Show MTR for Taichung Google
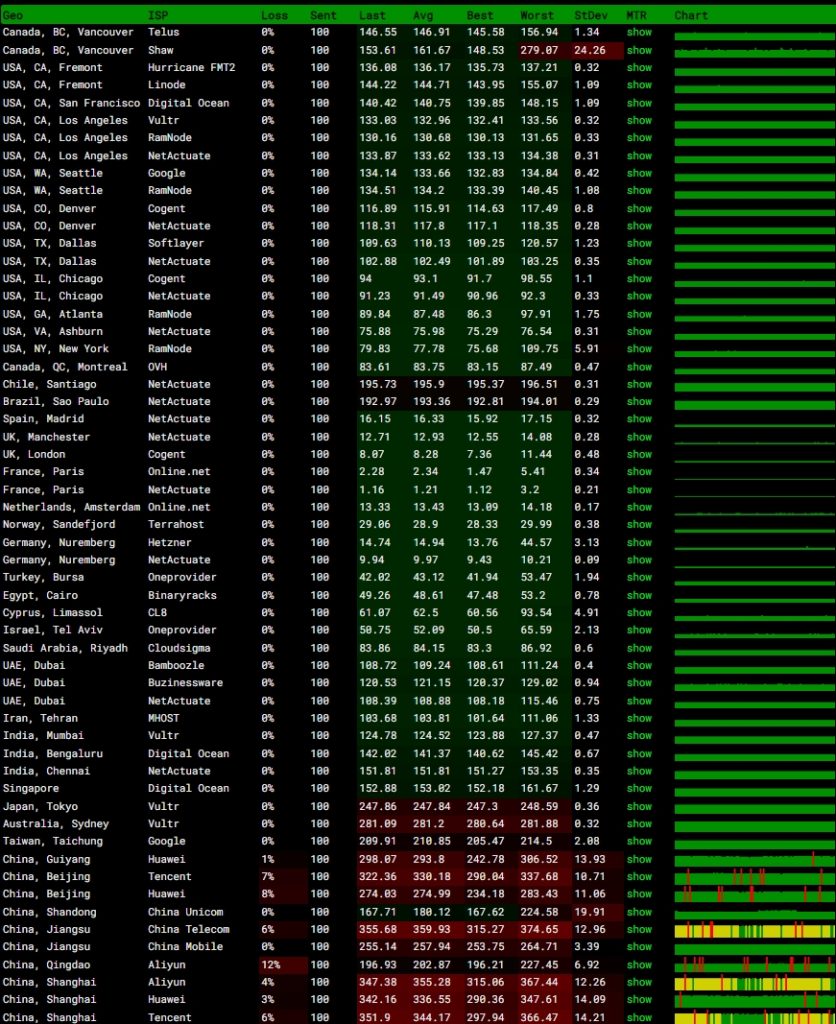 pos(639,841)
